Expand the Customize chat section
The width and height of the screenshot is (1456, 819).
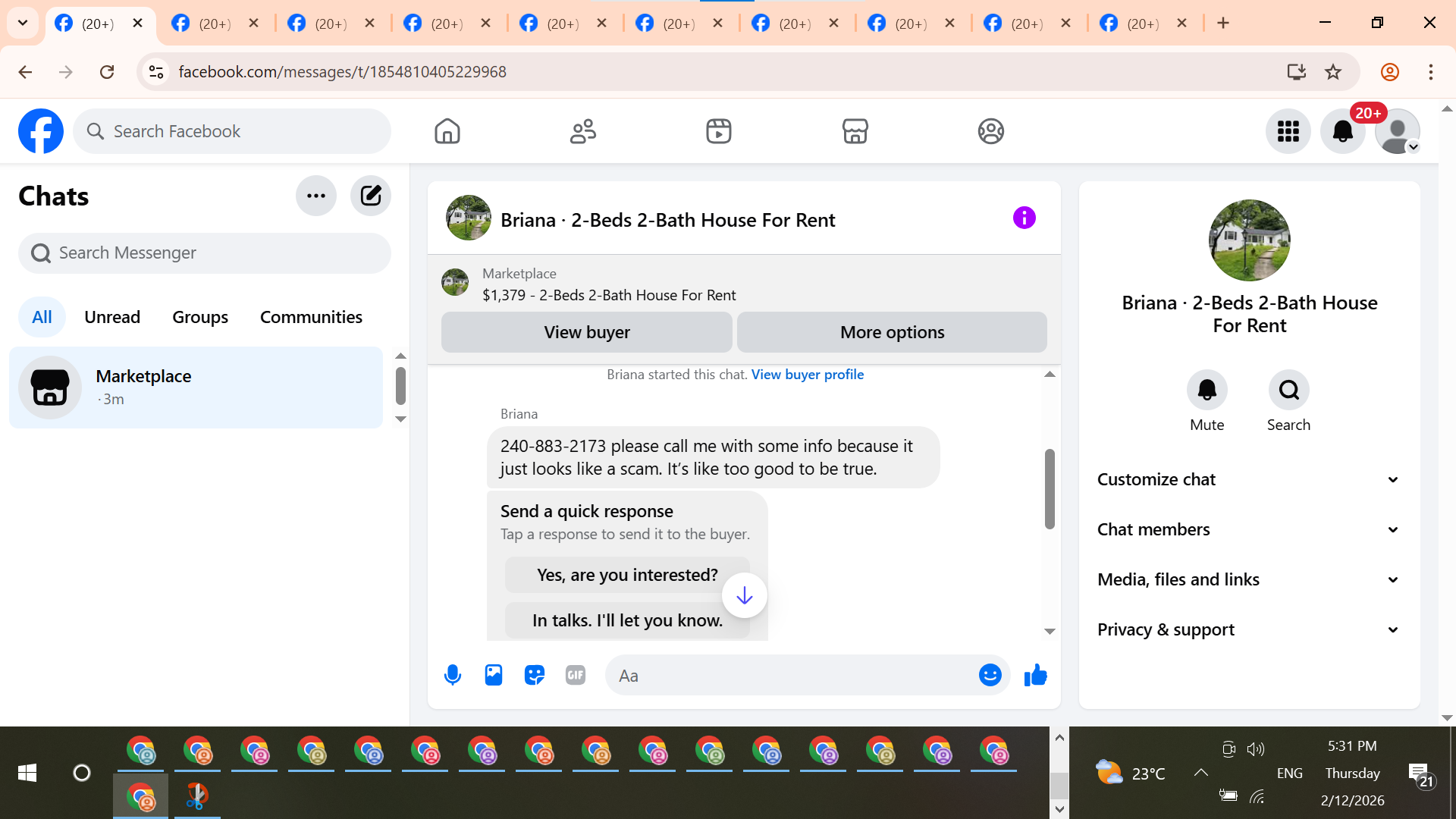click(1249, 479)
